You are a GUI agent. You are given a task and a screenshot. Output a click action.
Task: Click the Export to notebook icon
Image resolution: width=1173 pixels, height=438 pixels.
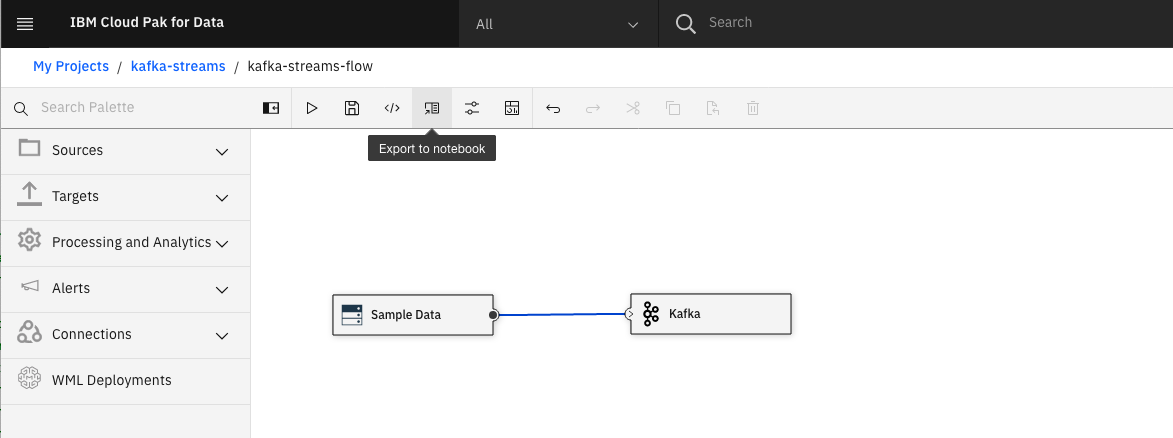pos(432,109)
